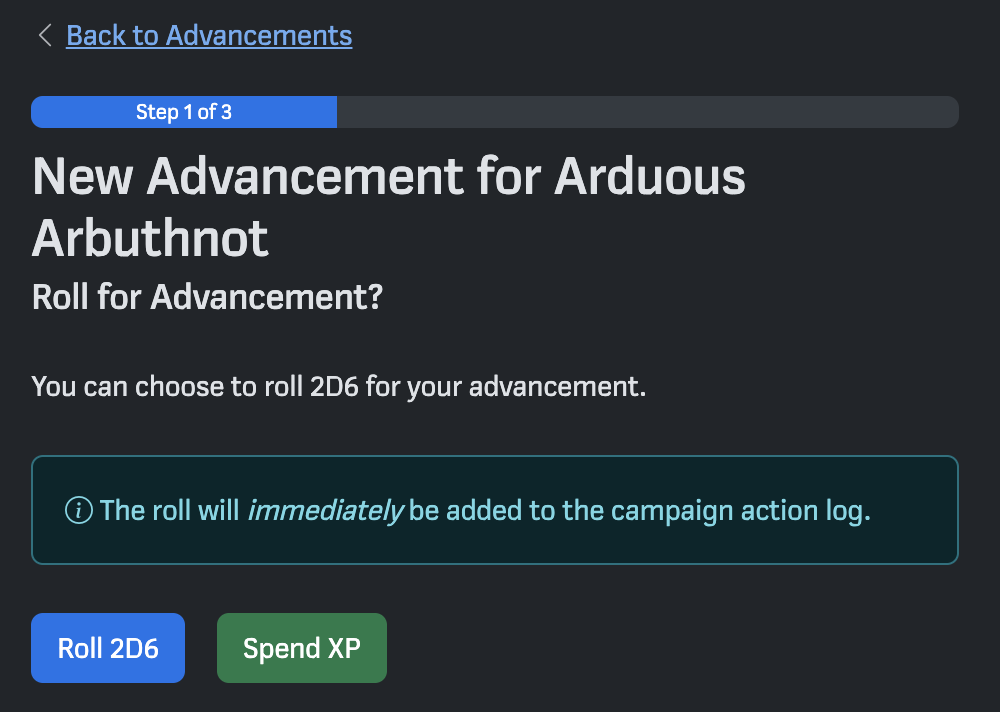Open the Back to Advancements link

pyautogui.click(x=208, y=36)
